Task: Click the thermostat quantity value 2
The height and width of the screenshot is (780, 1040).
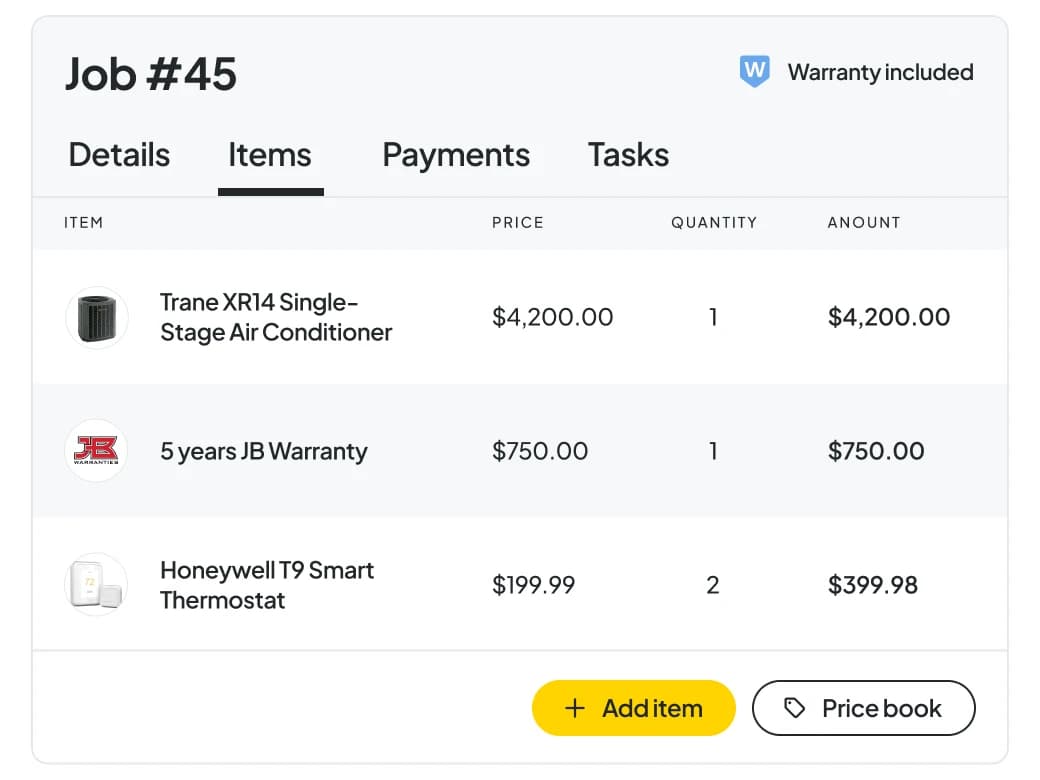Action: tap(713, 585)
